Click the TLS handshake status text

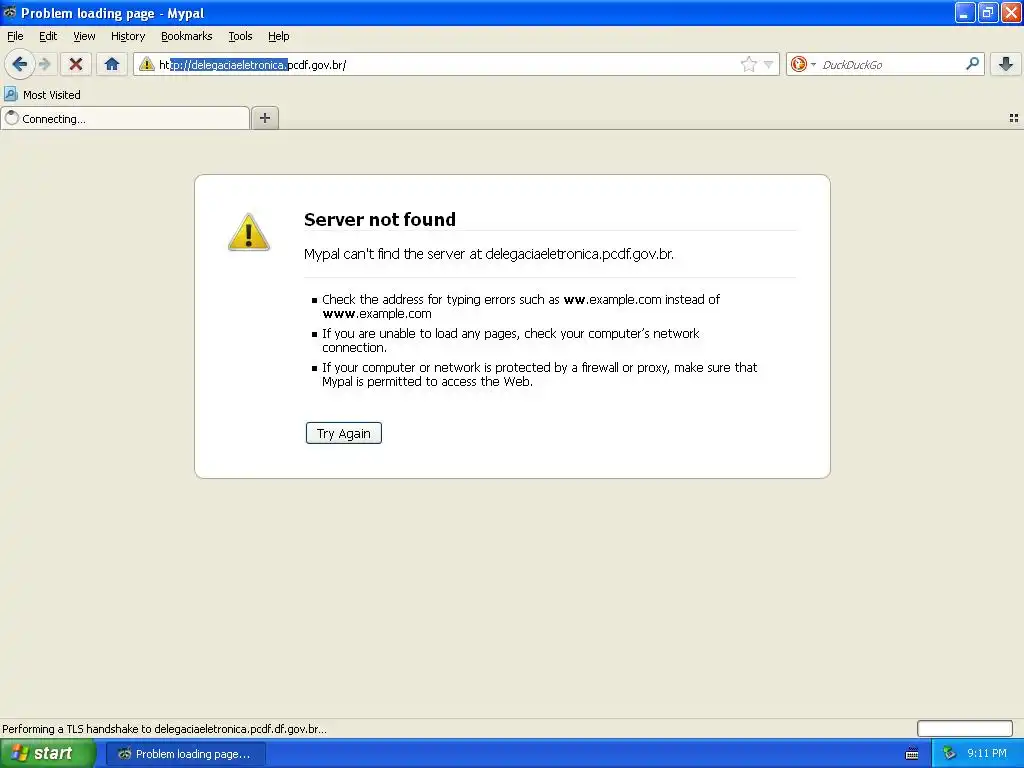click(x=165, y=729)
